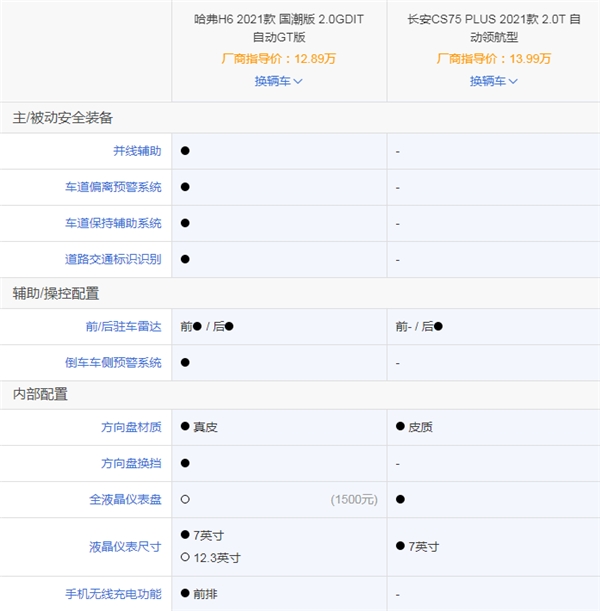The image size is (600, 611).
Task: Click the 内部配置 section header
Action: click(x=41, y=394)
